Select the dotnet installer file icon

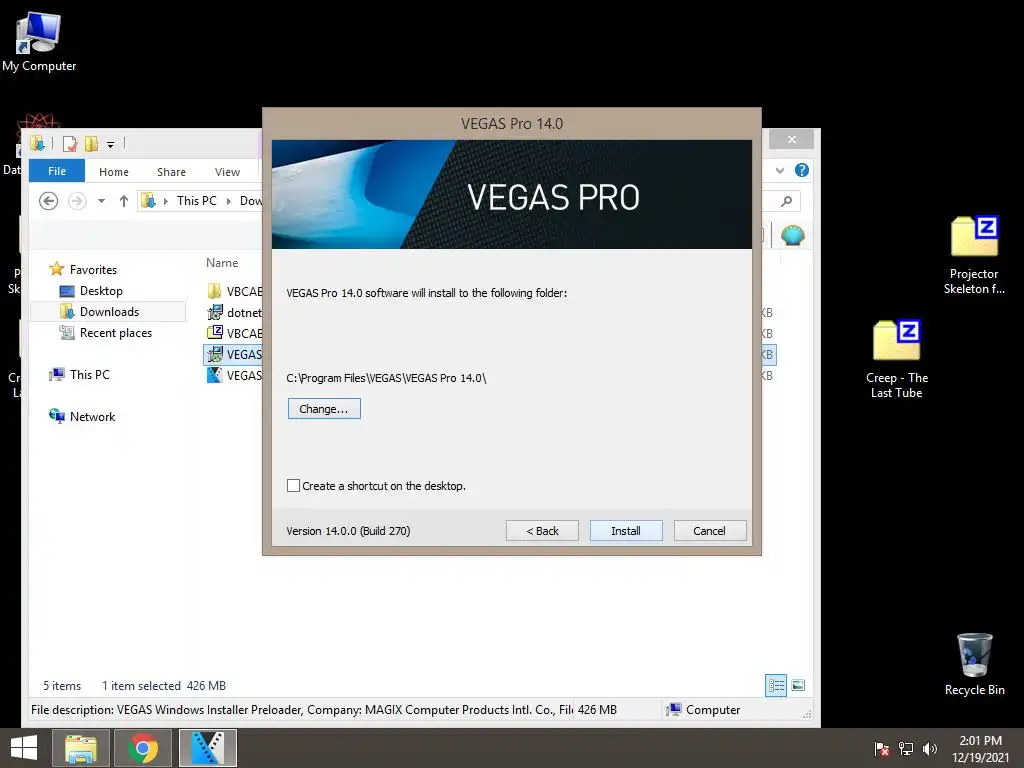pos(214,312)
